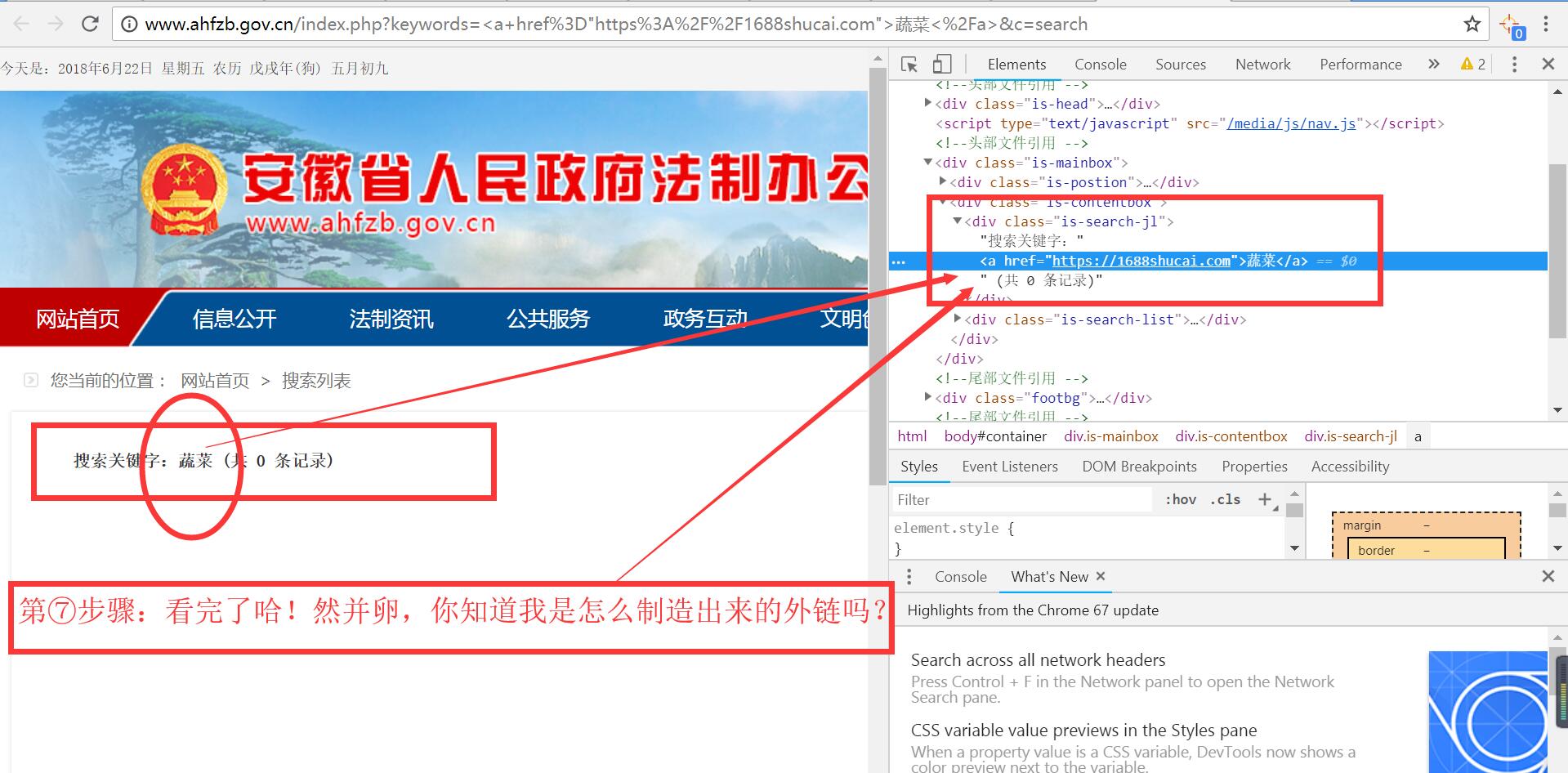This screenshot has height=773, width=1568.
Task: Click the border box in the box model diagram
Action: 1426,549
